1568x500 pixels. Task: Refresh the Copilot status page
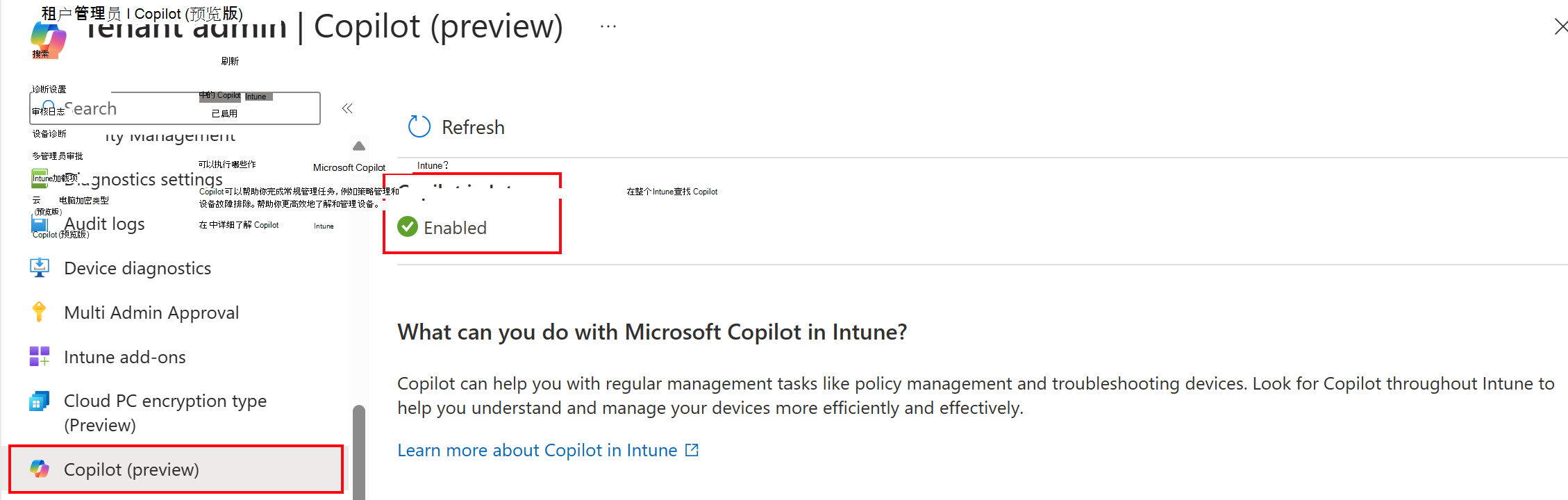pos(456,127)
